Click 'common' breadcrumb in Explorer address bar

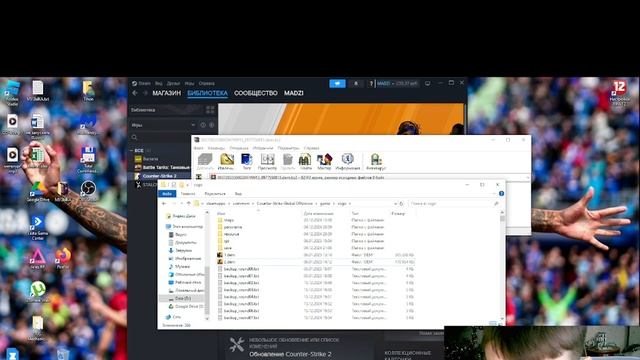point(241,203)
